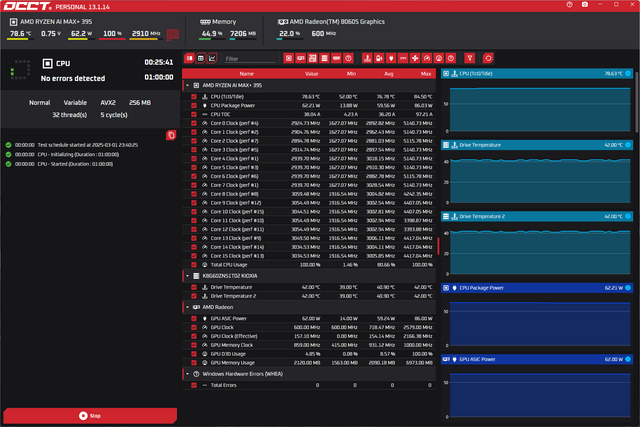Switch to the split view layout icon

point(189,58)
